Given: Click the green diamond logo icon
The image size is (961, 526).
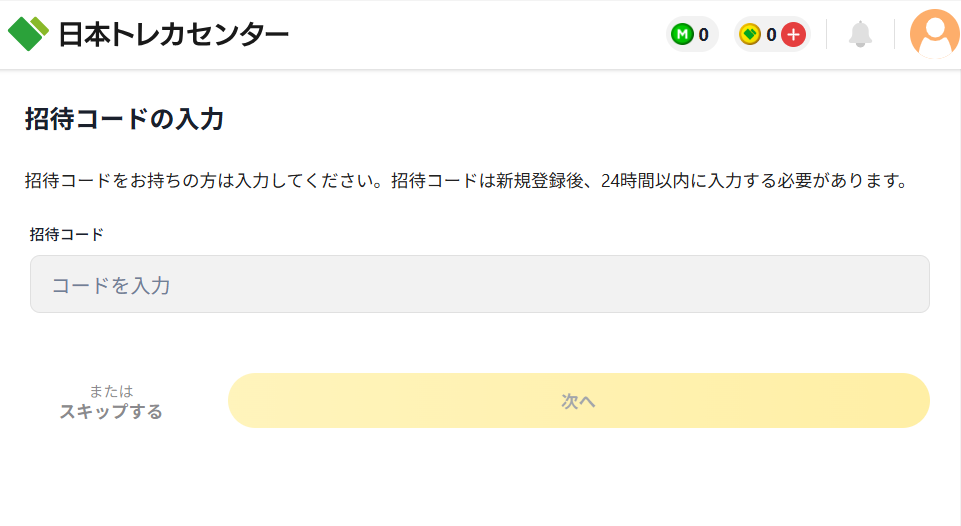Looking at the screenshot, I should coord(28,34).
